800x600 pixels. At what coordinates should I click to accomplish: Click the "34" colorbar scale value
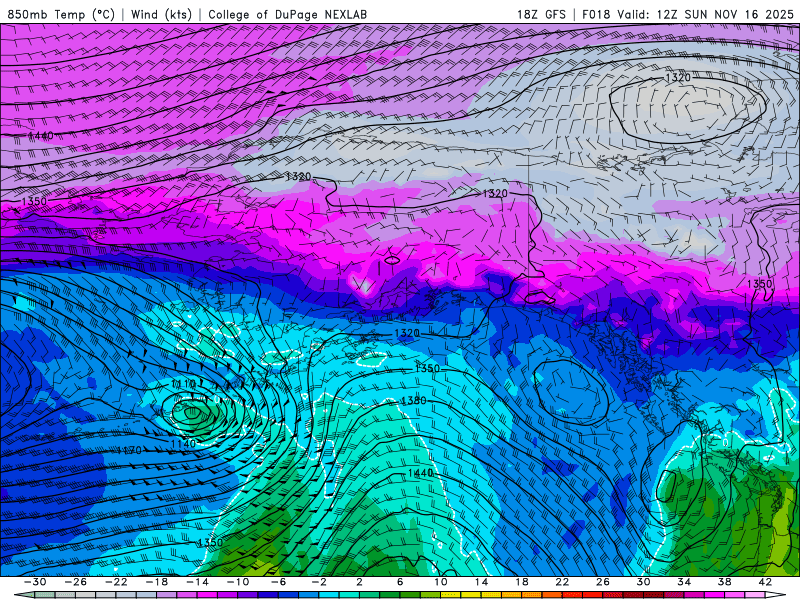point(684,582)
